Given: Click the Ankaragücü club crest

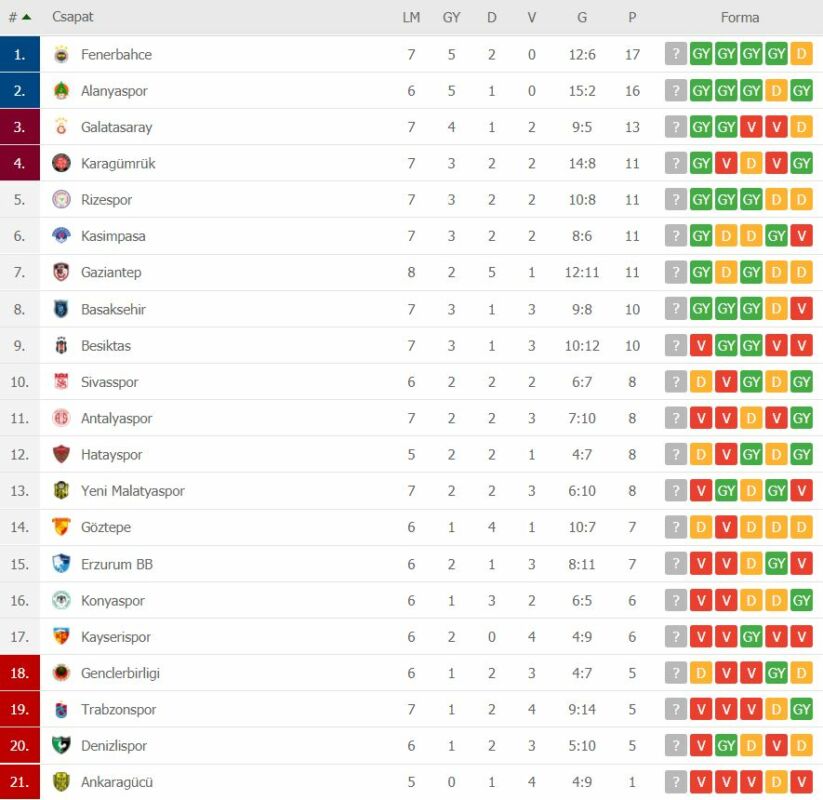Looking at the screenshot, I should 61,782.
